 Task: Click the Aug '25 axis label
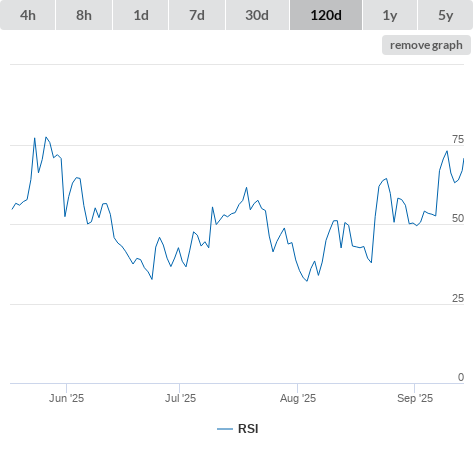(298, 398)
